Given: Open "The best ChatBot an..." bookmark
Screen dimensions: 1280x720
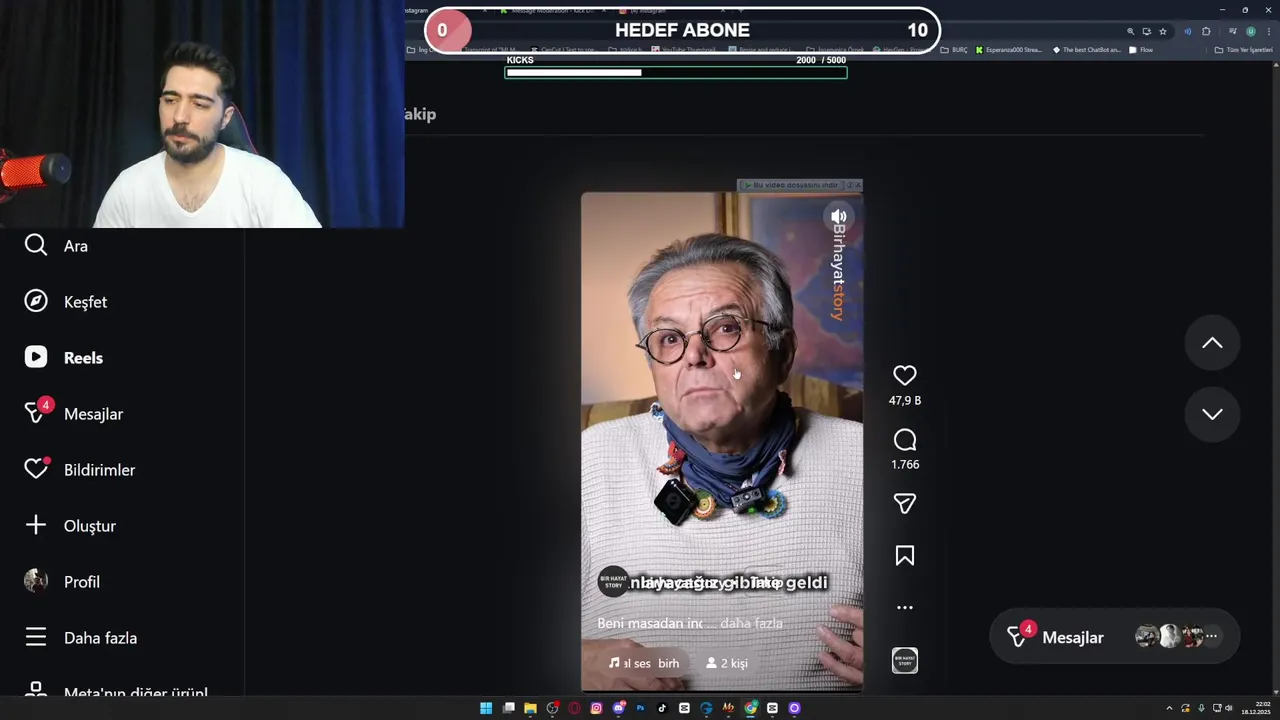Looking at the screenshot, I should tap(1087, 50).
